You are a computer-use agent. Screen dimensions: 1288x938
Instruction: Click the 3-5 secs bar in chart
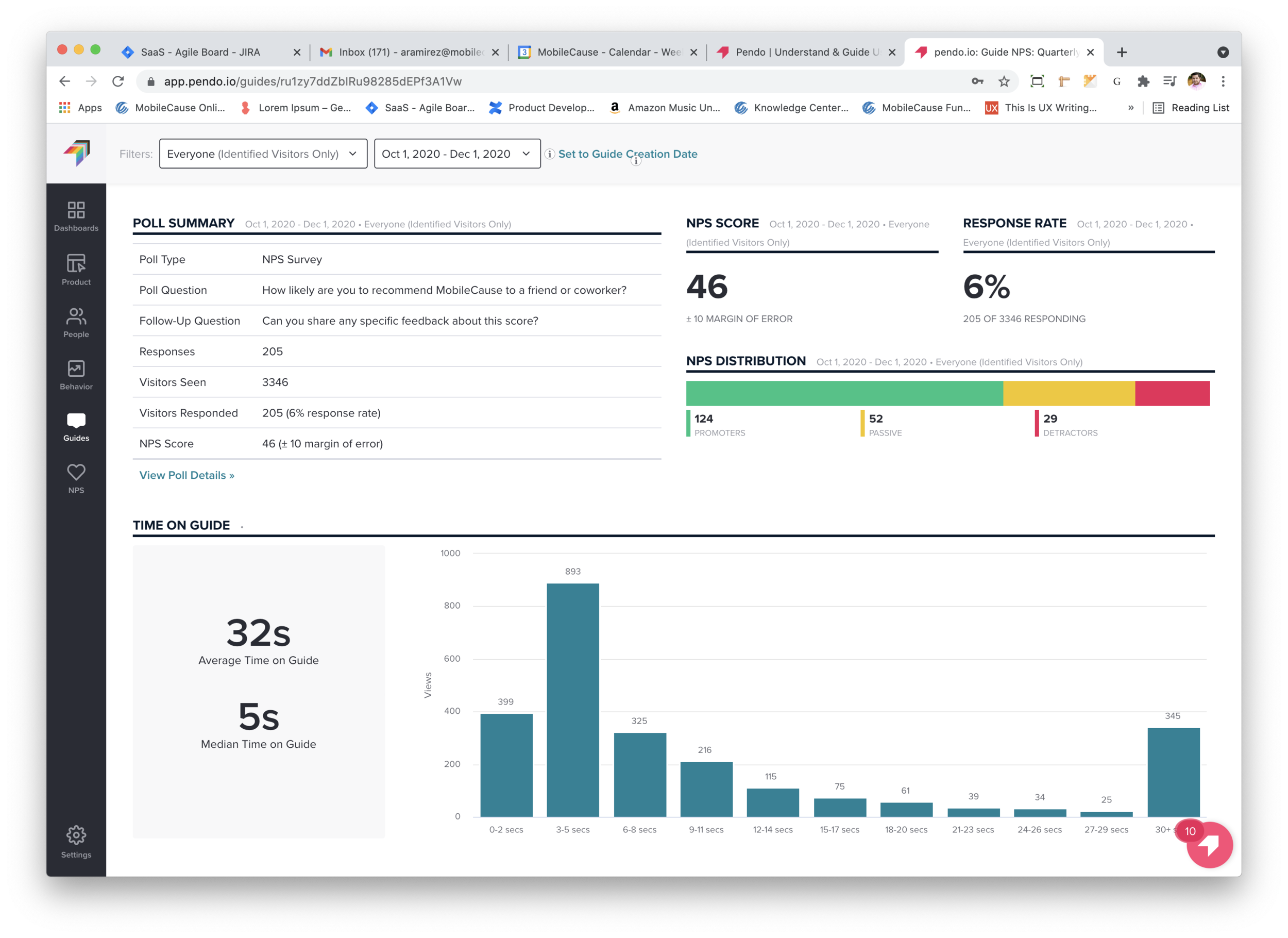pos(572,700)
